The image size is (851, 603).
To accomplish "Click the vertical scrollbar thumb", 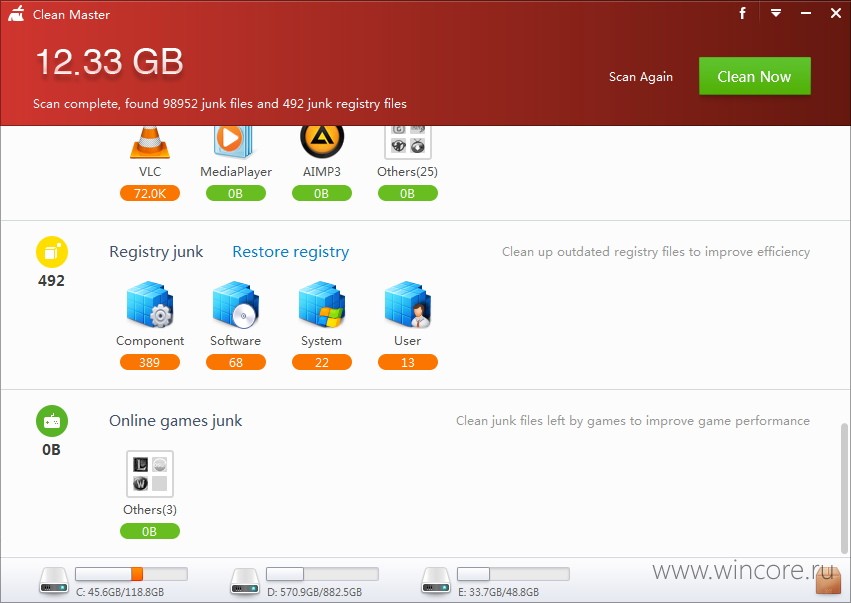I will tap(844, 486).
